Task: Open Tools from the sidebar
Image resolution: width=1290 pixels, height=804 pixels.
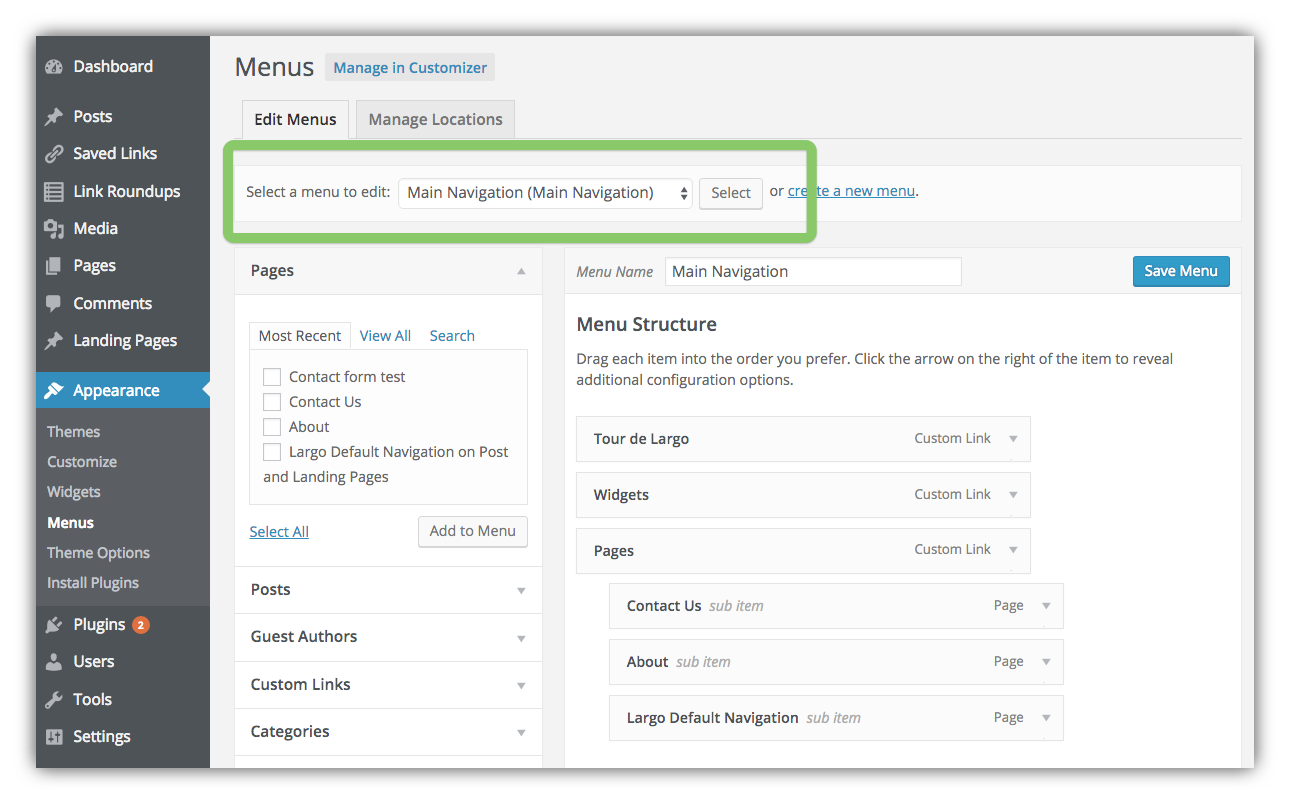Action: 93,700
